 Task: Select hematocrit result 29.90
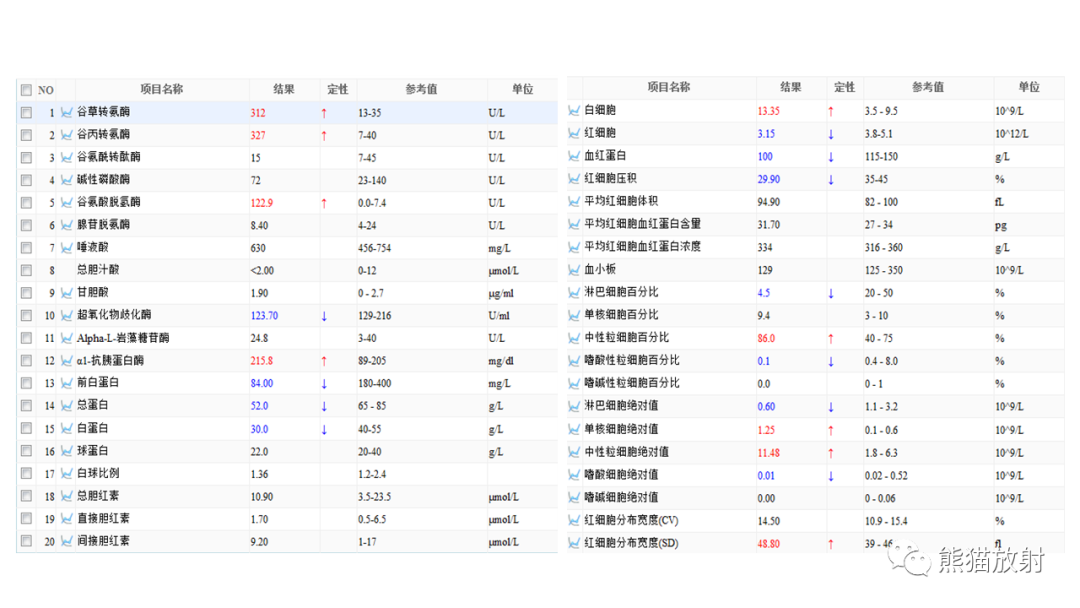(x=769, y=179)
